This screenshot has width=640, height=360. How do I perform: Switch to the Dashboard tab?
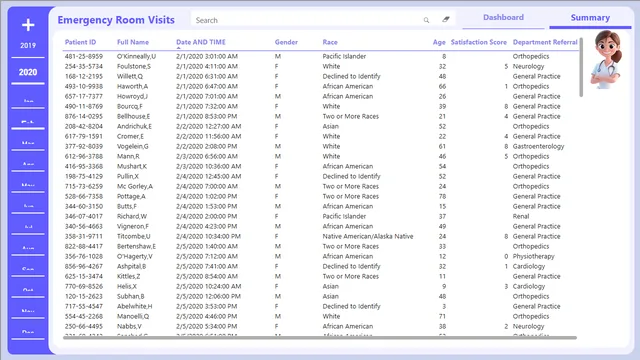[x=503, y=18]
